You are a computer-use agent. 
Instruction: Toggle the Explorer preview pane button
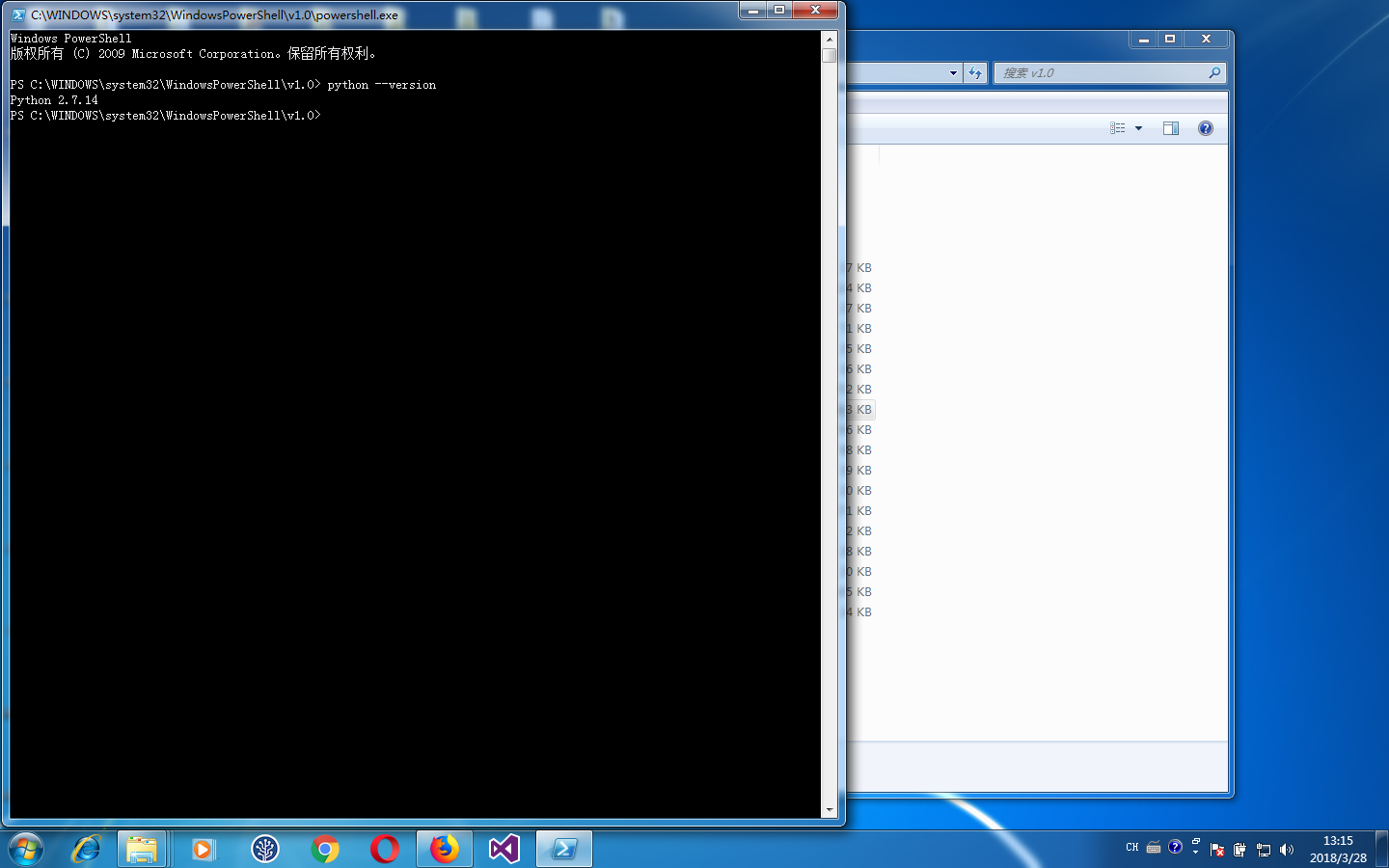pyautogui.click(x=1171, y=128)
